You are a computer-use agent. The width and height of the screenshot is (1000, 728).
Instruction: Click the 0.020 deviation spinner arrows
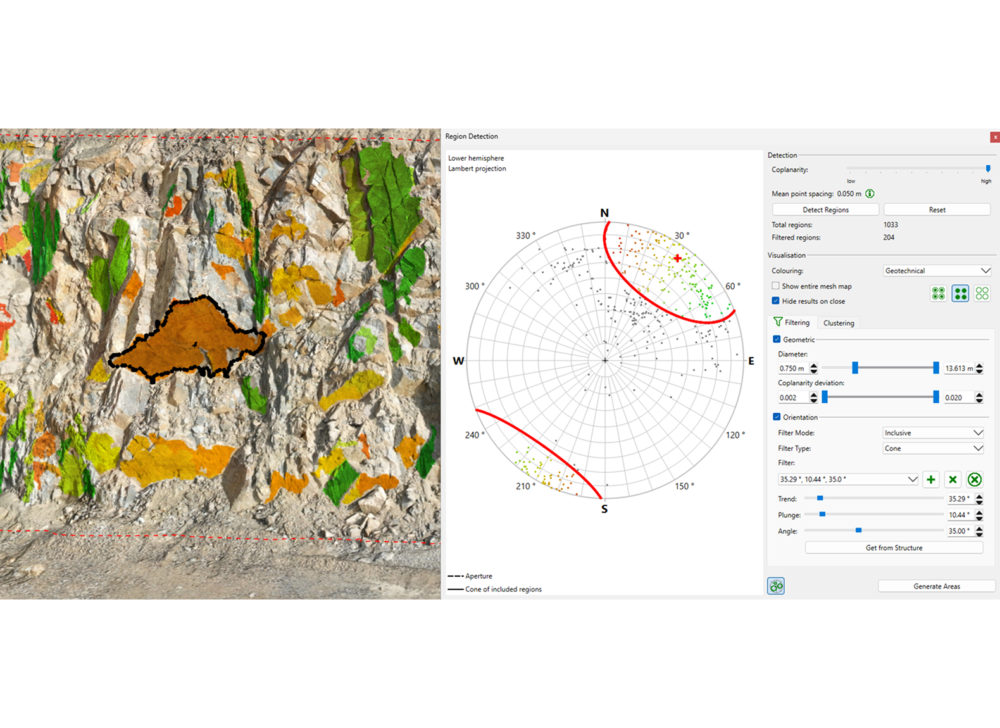coord(980,398)
